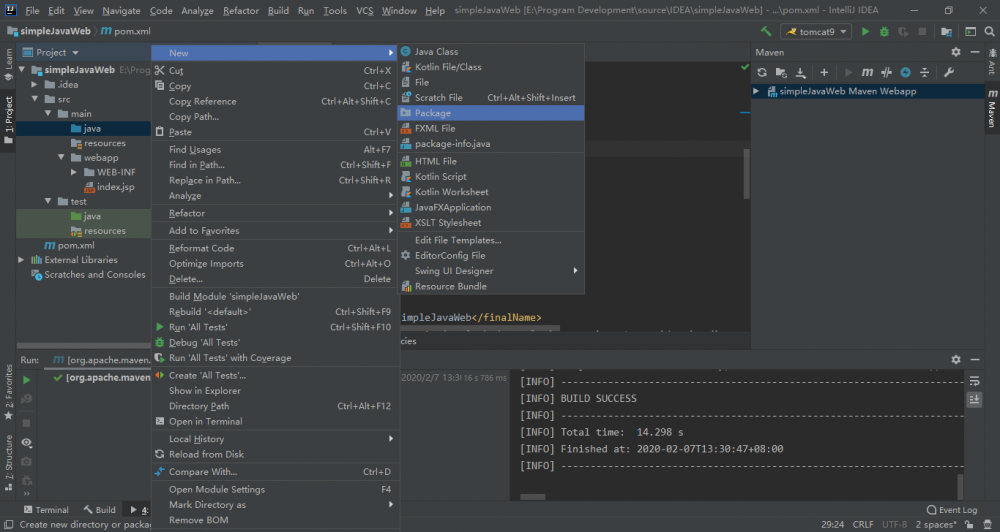Open Build tool window button
Image resolution: width=1000 pixels, height=532 pixels.
point(99,510)
